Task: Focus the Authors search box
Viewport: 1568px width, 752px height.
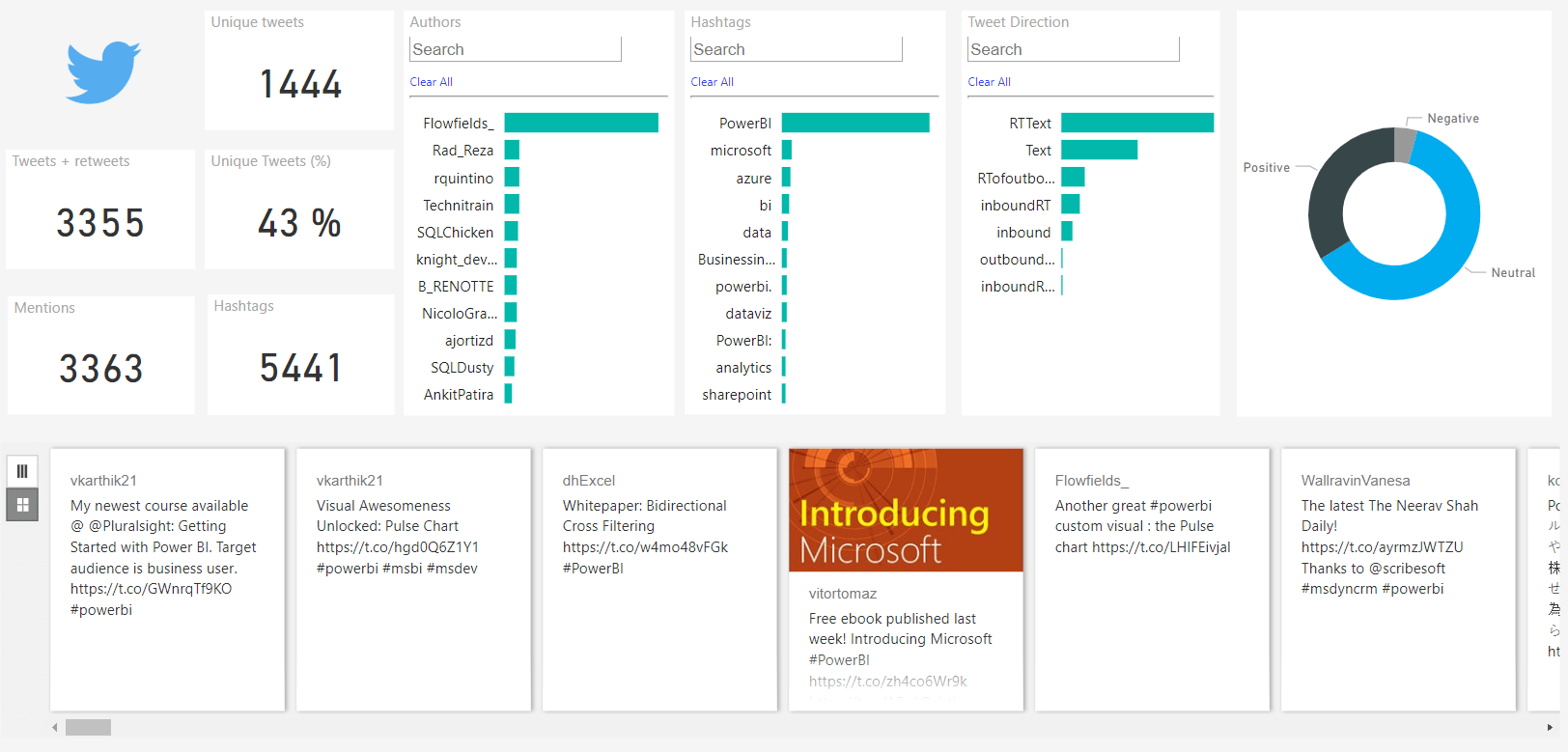Action: 516,49
